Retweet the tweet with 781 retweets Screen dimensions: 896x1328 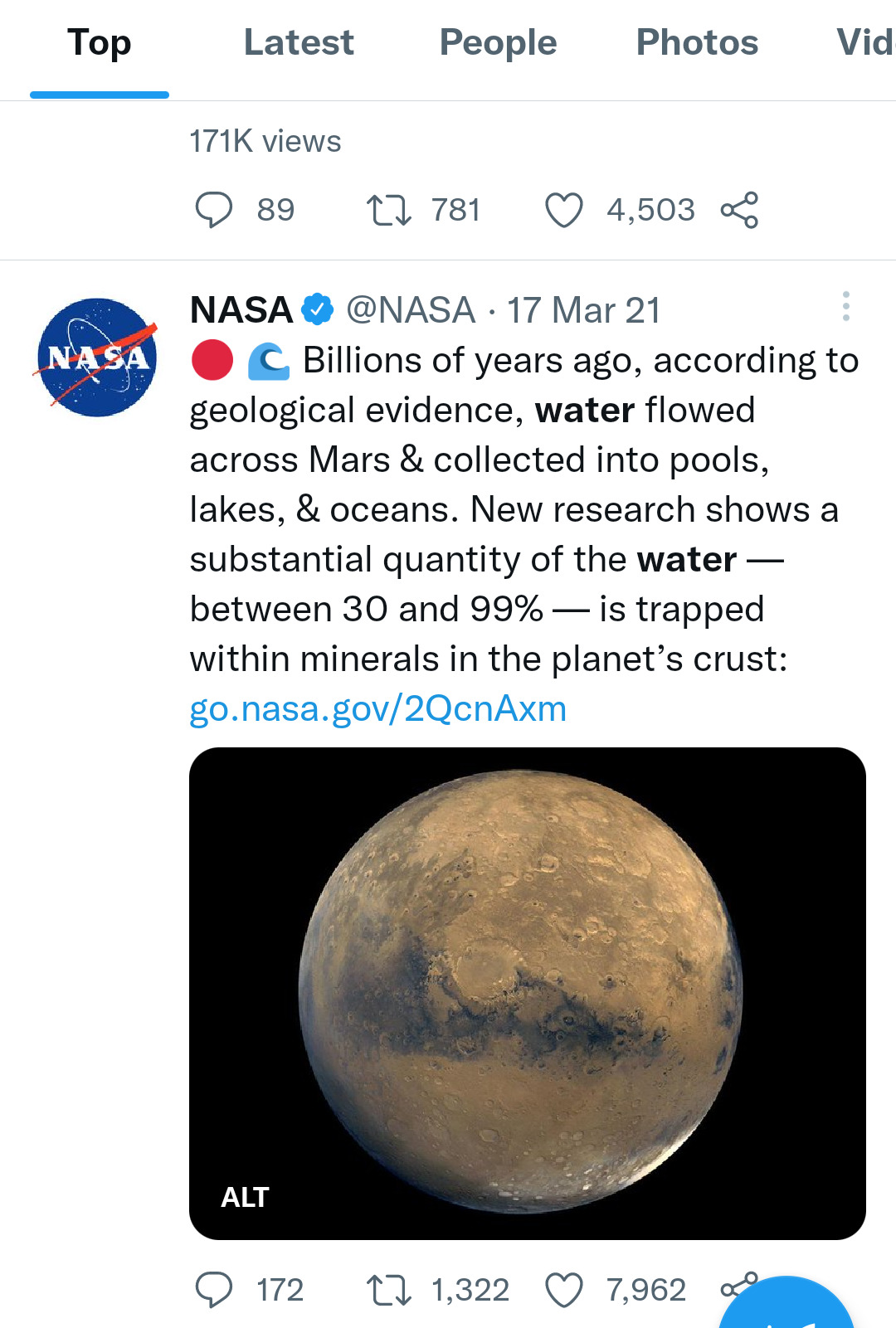pyautogui.click(x=388, y=210)
